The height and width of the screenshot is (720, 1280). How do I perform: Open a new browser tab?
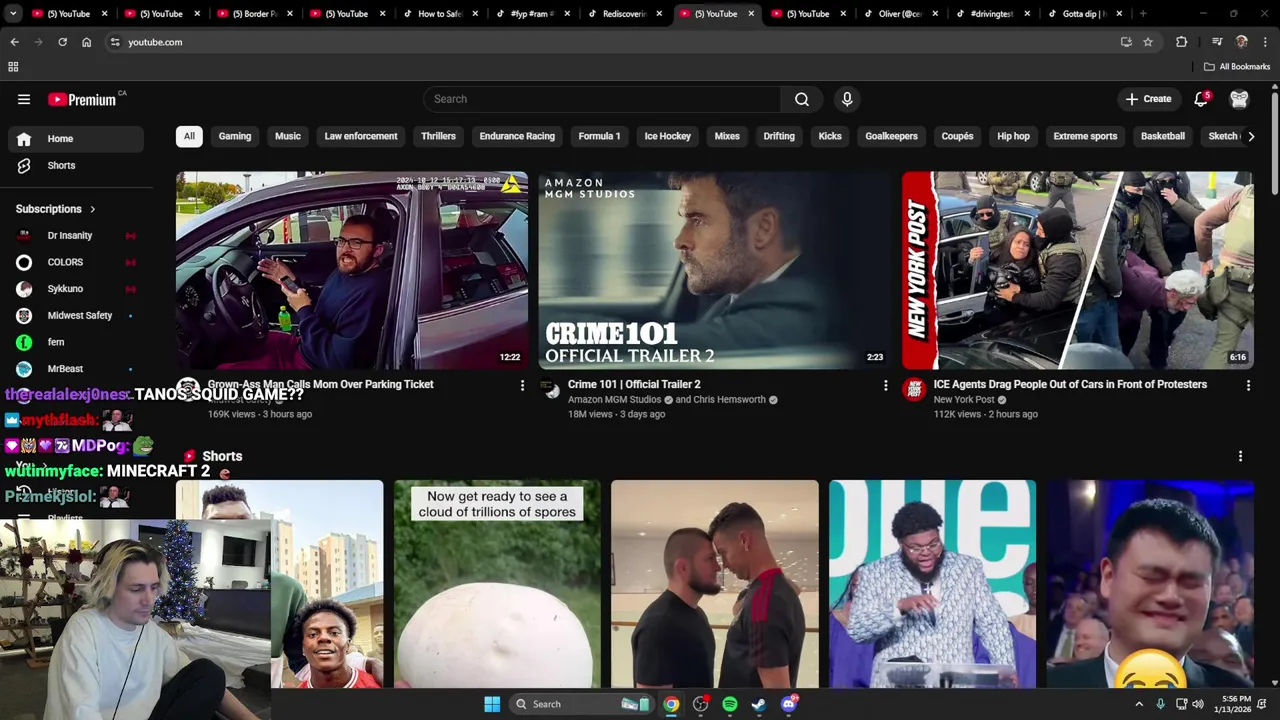(x=1142, y=14)
